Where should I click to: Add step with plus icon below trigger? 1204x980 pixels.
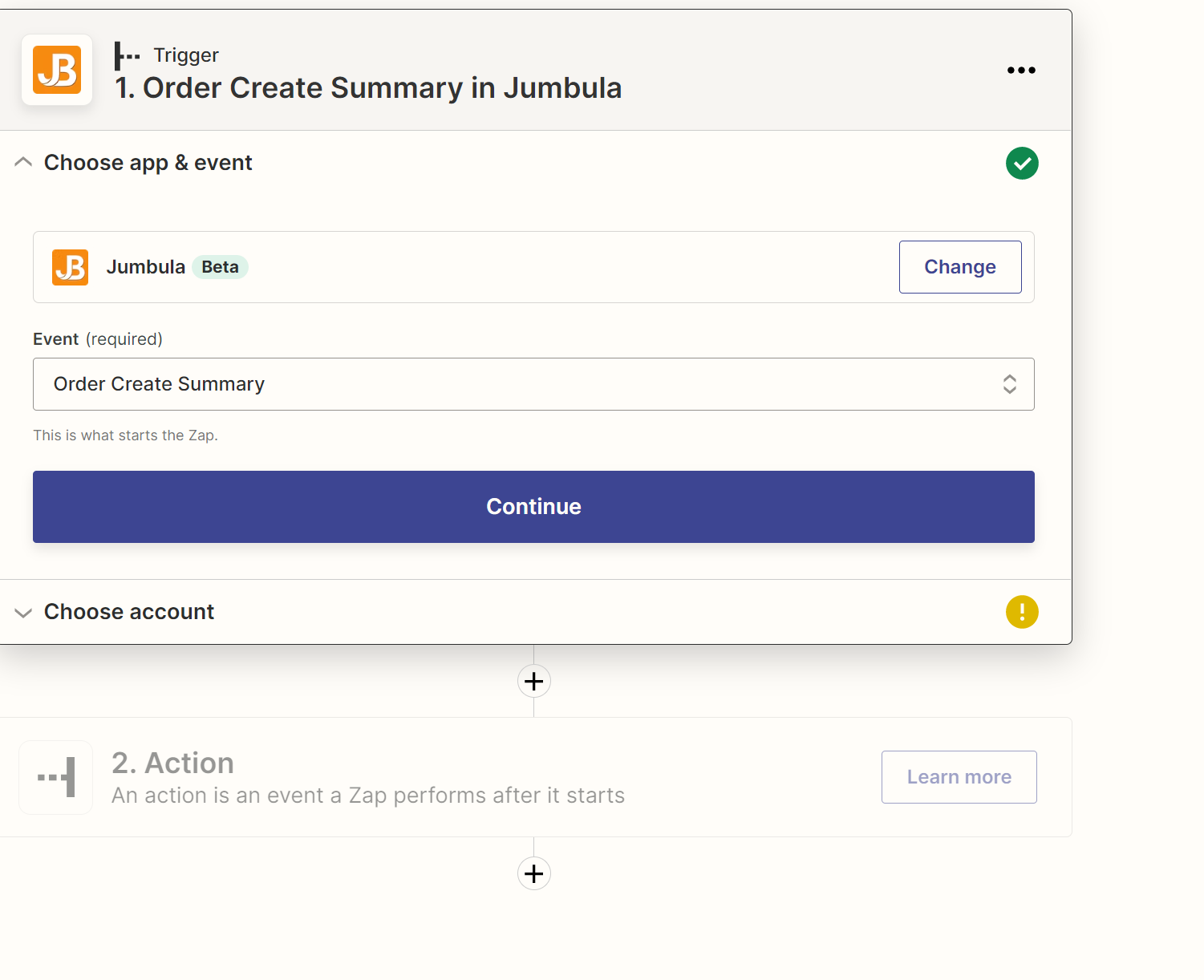point(534,681)
